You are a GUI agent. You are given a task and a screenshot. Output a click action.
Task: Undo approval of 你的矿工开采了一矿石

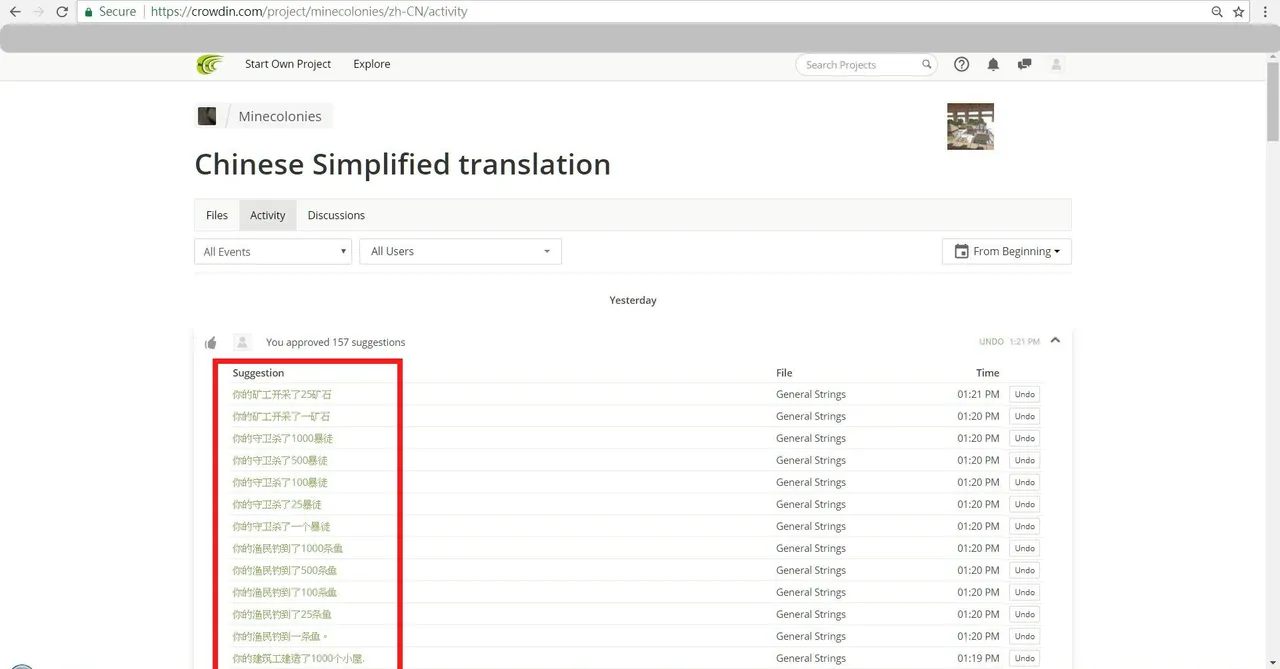[1024, 416]
